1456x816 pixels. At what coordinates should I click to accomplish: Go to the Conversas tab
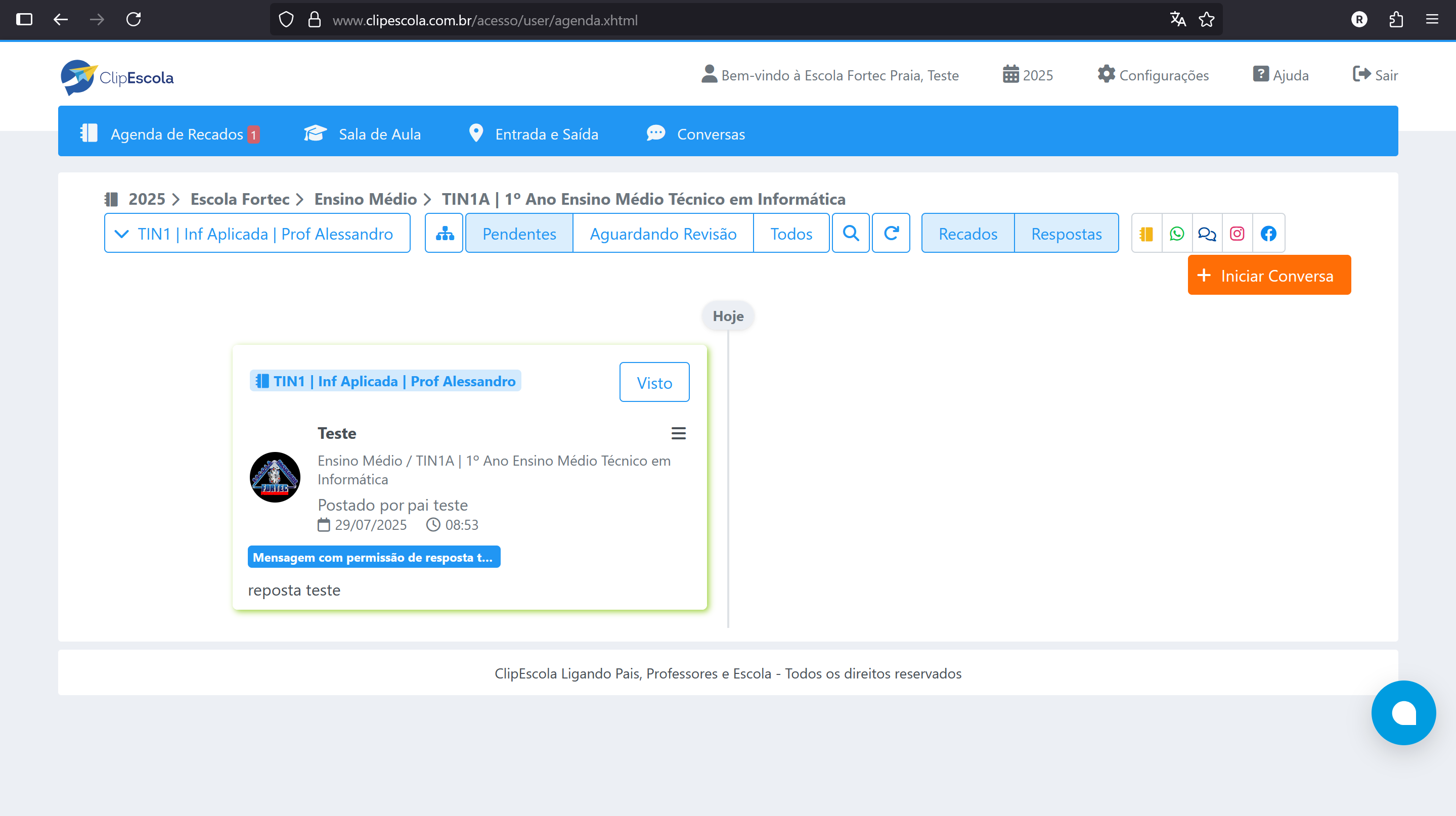click(696, 134)
